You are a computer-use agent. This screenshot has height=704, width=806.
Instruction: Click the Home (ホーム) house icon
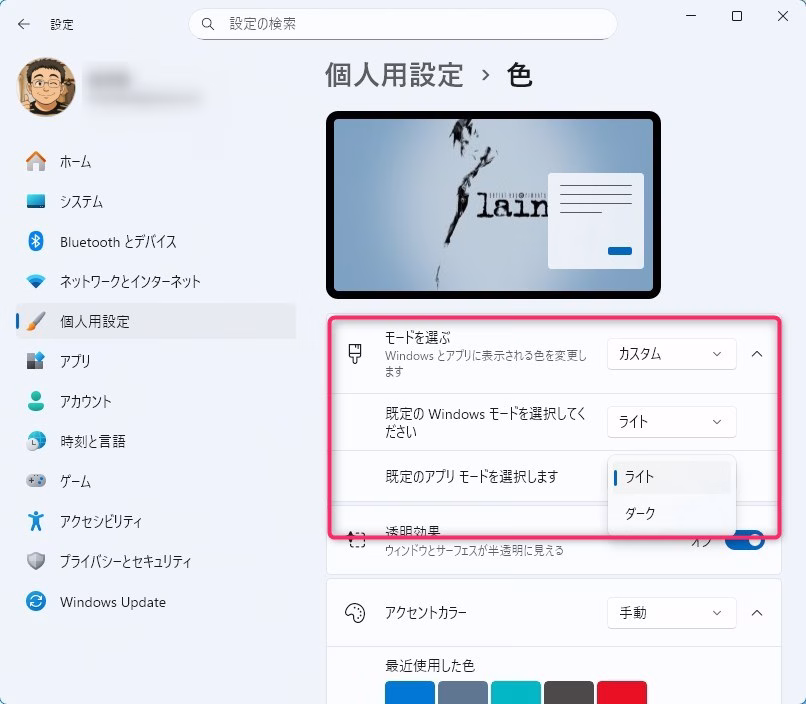(36, 161)
